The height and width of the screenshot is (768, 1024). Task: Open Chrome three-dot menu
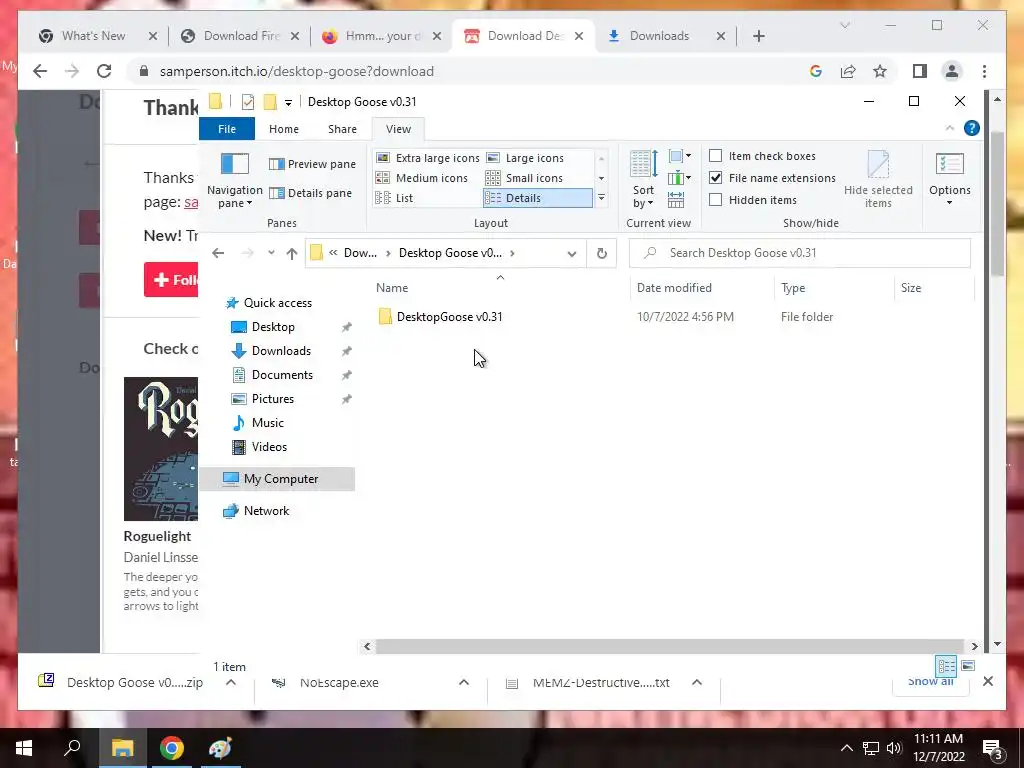pos(984,71)
